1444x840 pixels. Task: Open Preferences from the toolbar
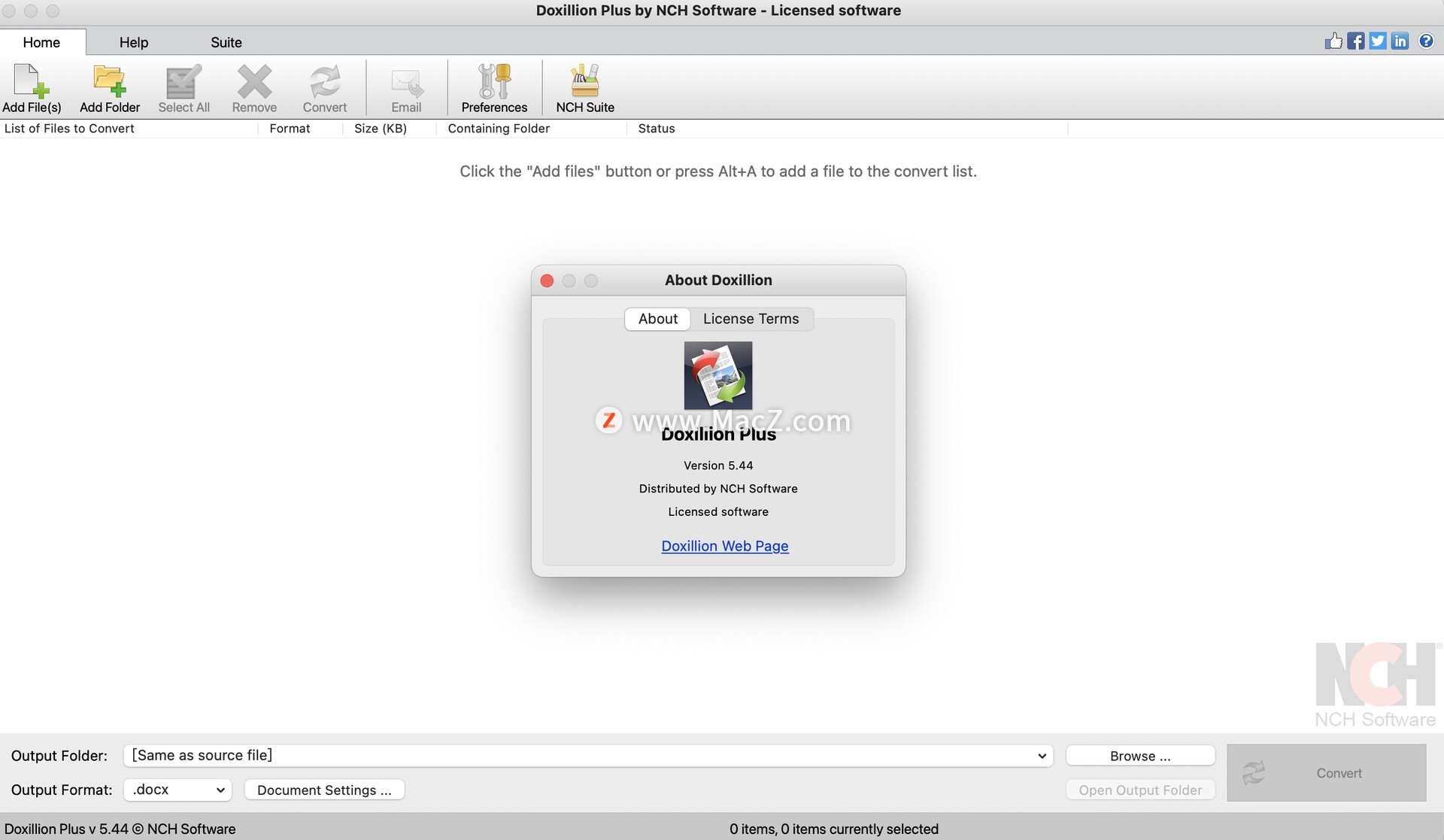(x=494, y=88)
